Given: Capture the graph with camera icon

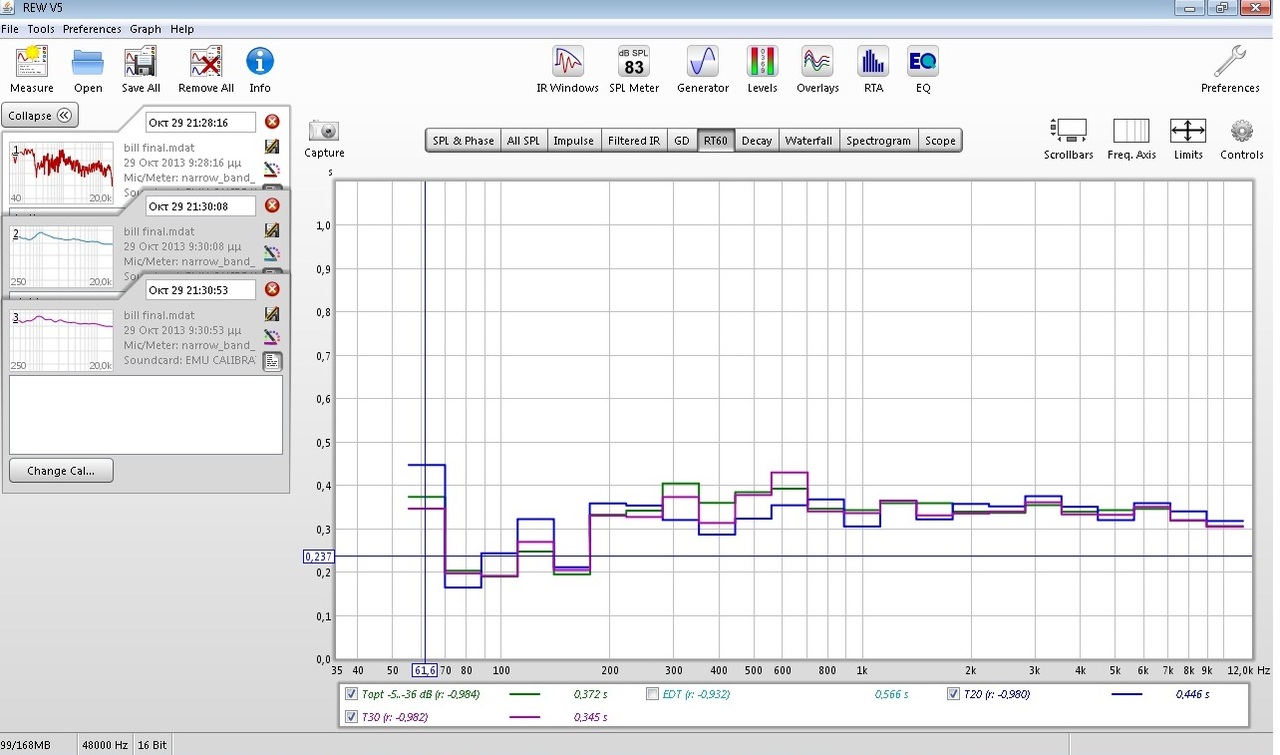Looking at the screenshot, I should point(324,131).
